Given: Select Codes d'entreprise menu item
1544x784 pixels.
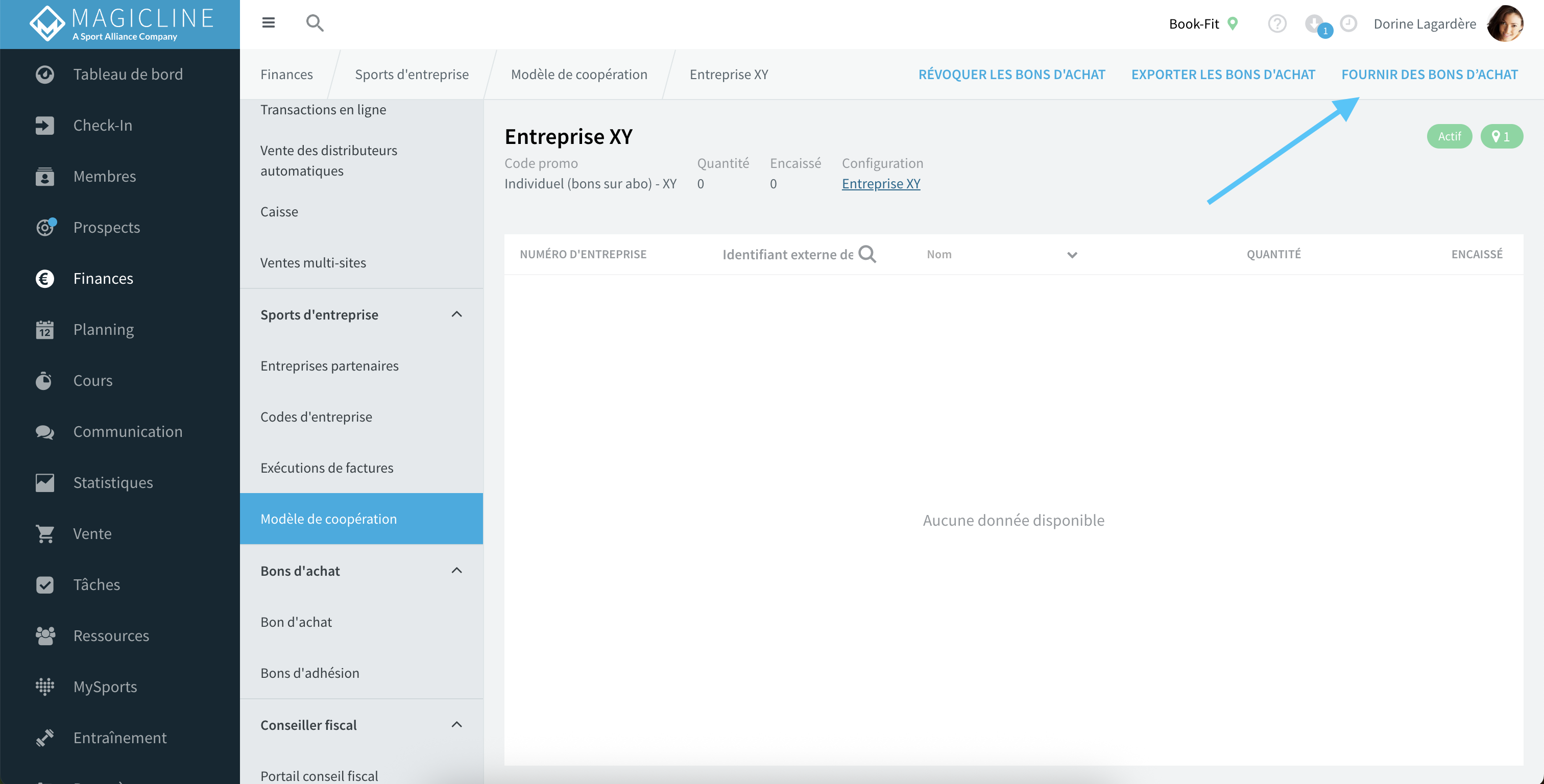Looking at the screenshot, I should 316,416.
